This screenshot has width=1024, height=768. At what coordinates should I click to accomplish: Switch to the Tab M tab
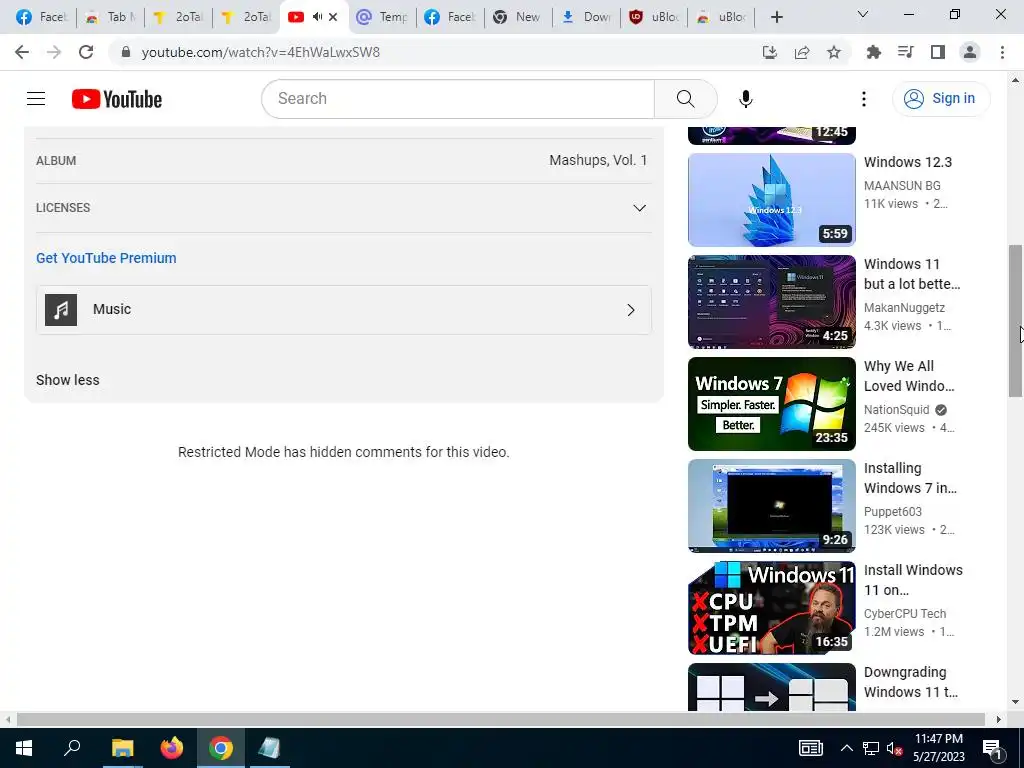[110, 17]
